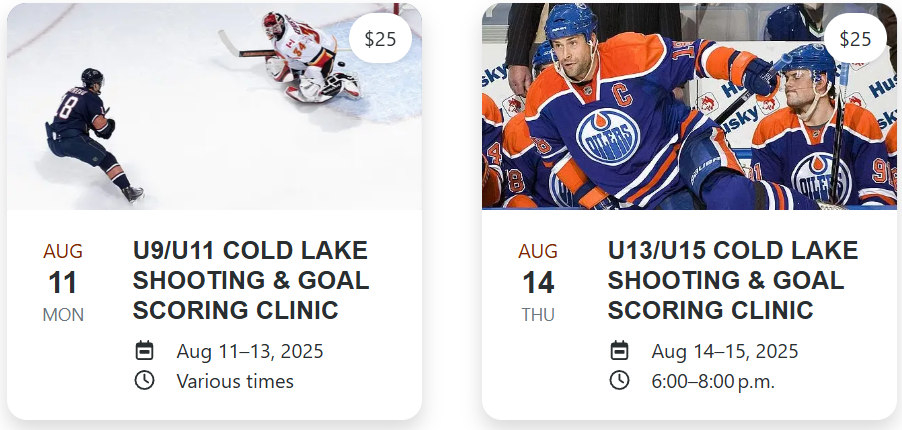902x430 pixels.
Task: Click the clock icon beside 6:00–8:00 p.m.
Action: (x=620, y=380)
